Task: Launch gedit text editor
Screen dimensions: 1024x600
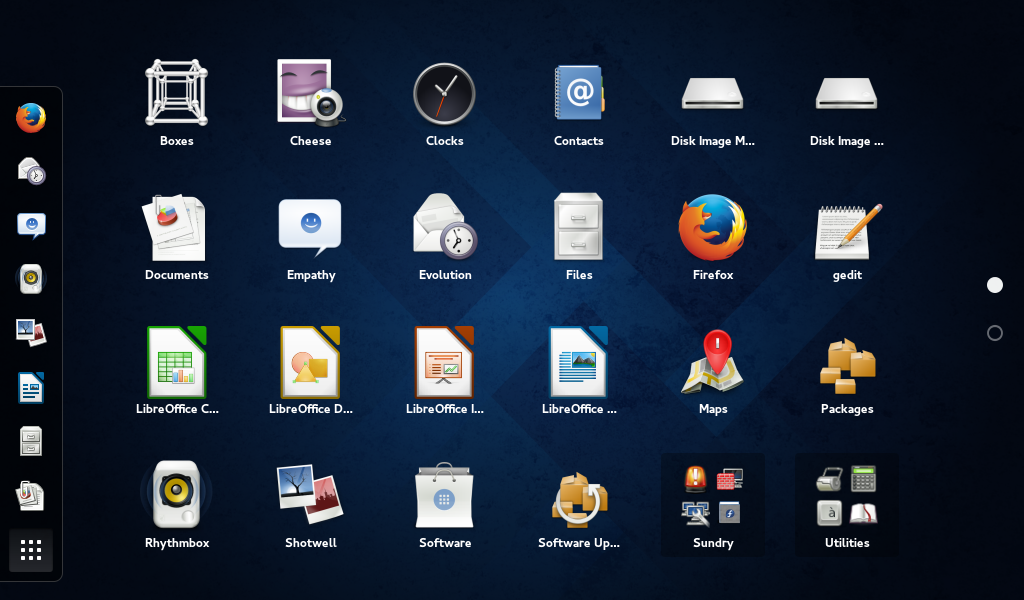Action: tap(846, 227)
